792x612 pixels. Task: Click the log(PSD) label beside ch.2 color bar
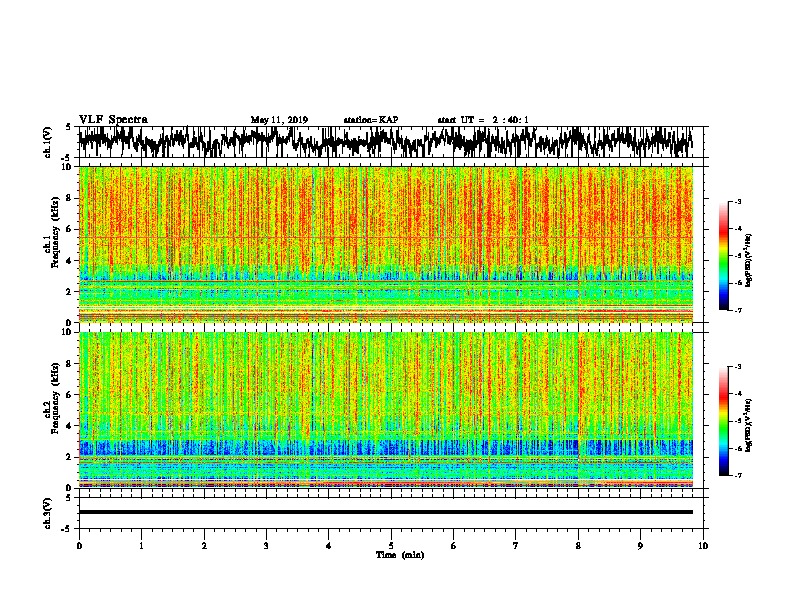(749, 425)
